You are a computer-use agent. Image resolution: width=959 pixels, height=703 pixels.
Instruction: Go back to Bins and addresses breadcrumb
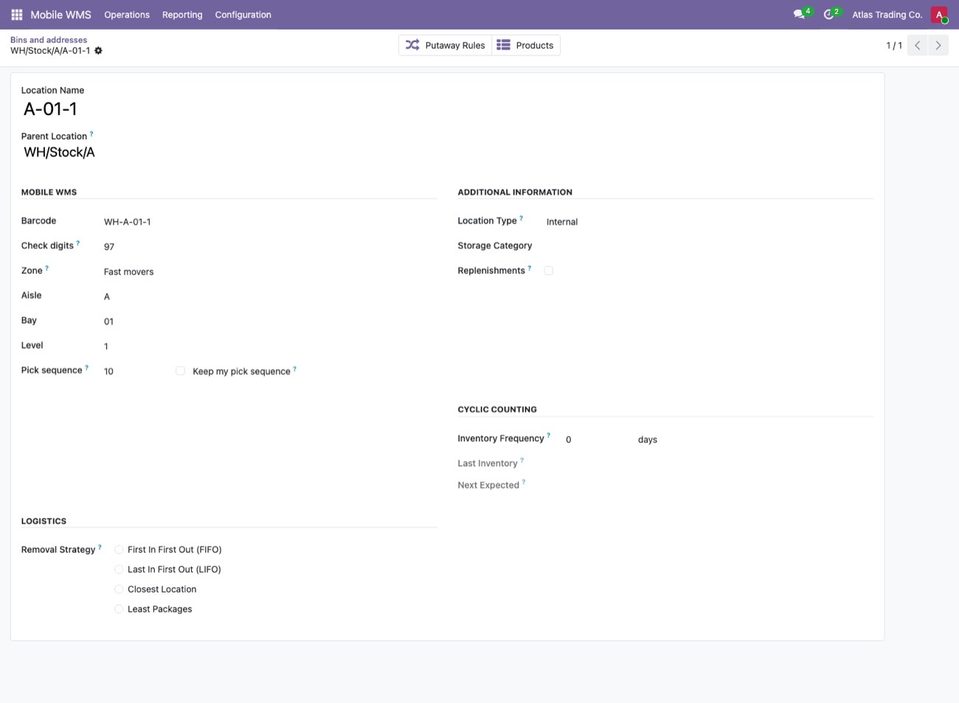[48, 40]
